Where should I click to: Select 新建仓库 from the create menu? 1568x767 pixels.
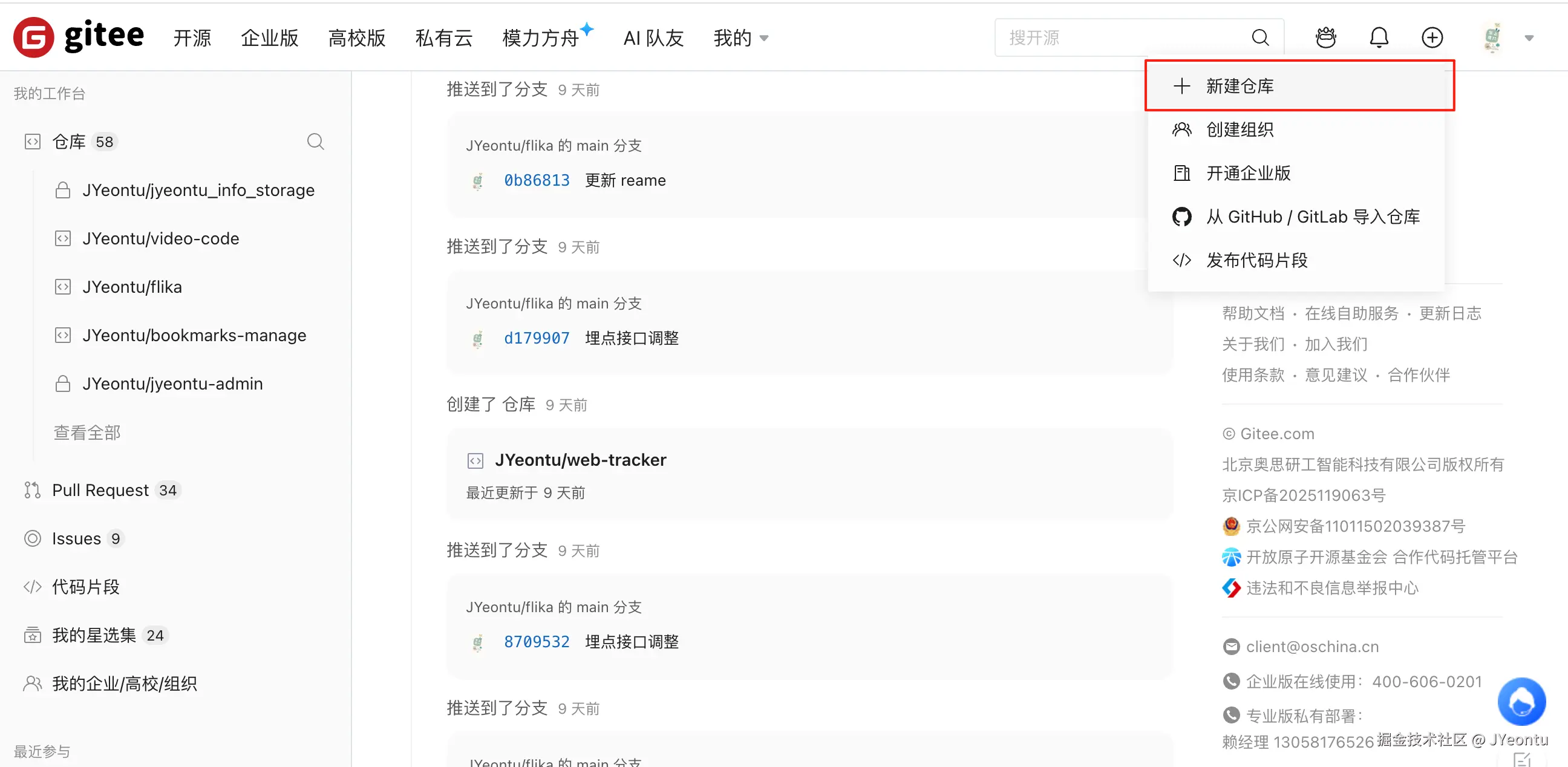[x=1240, y=86]
